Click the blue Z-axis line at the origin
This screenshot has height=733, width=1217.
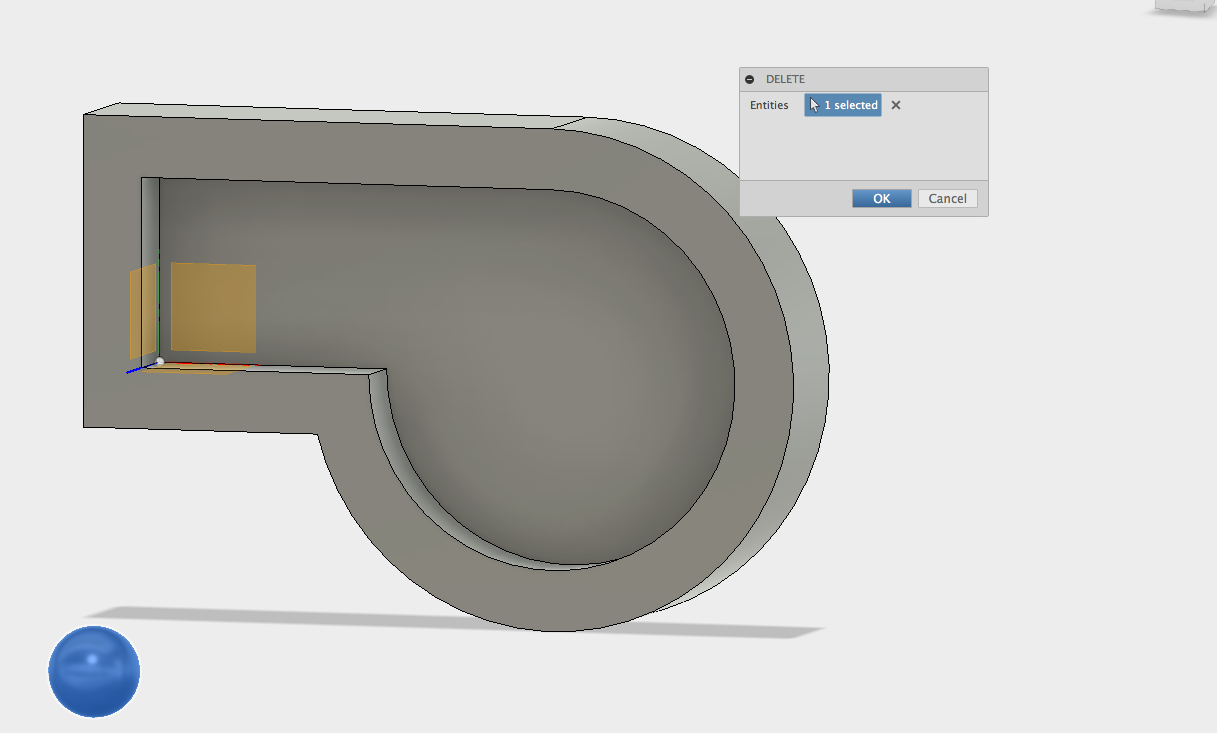click(135, 371)
